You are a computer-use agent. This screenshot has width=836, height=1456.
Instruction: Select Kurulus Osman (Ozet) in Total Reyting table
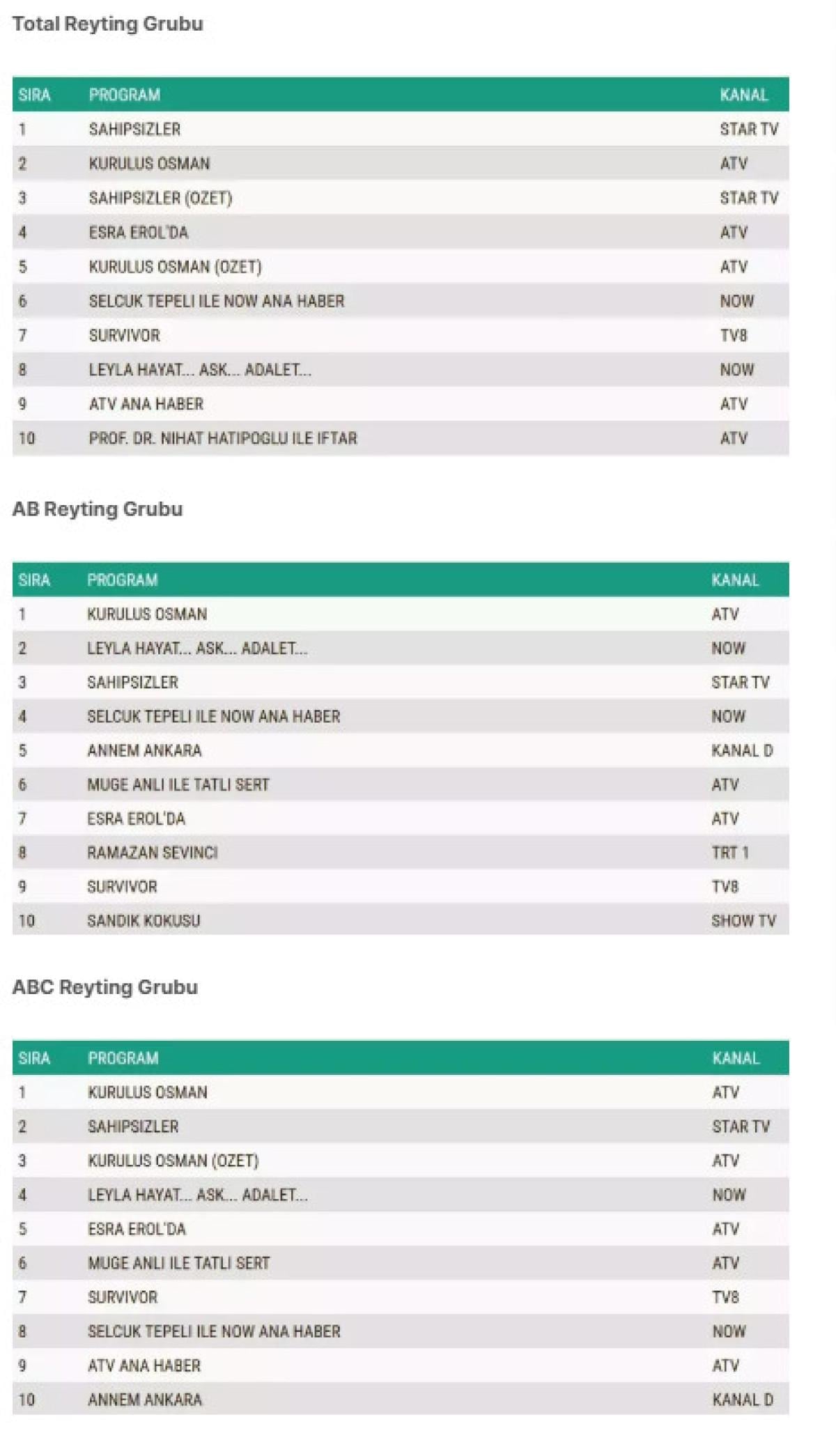click(175, 267)
